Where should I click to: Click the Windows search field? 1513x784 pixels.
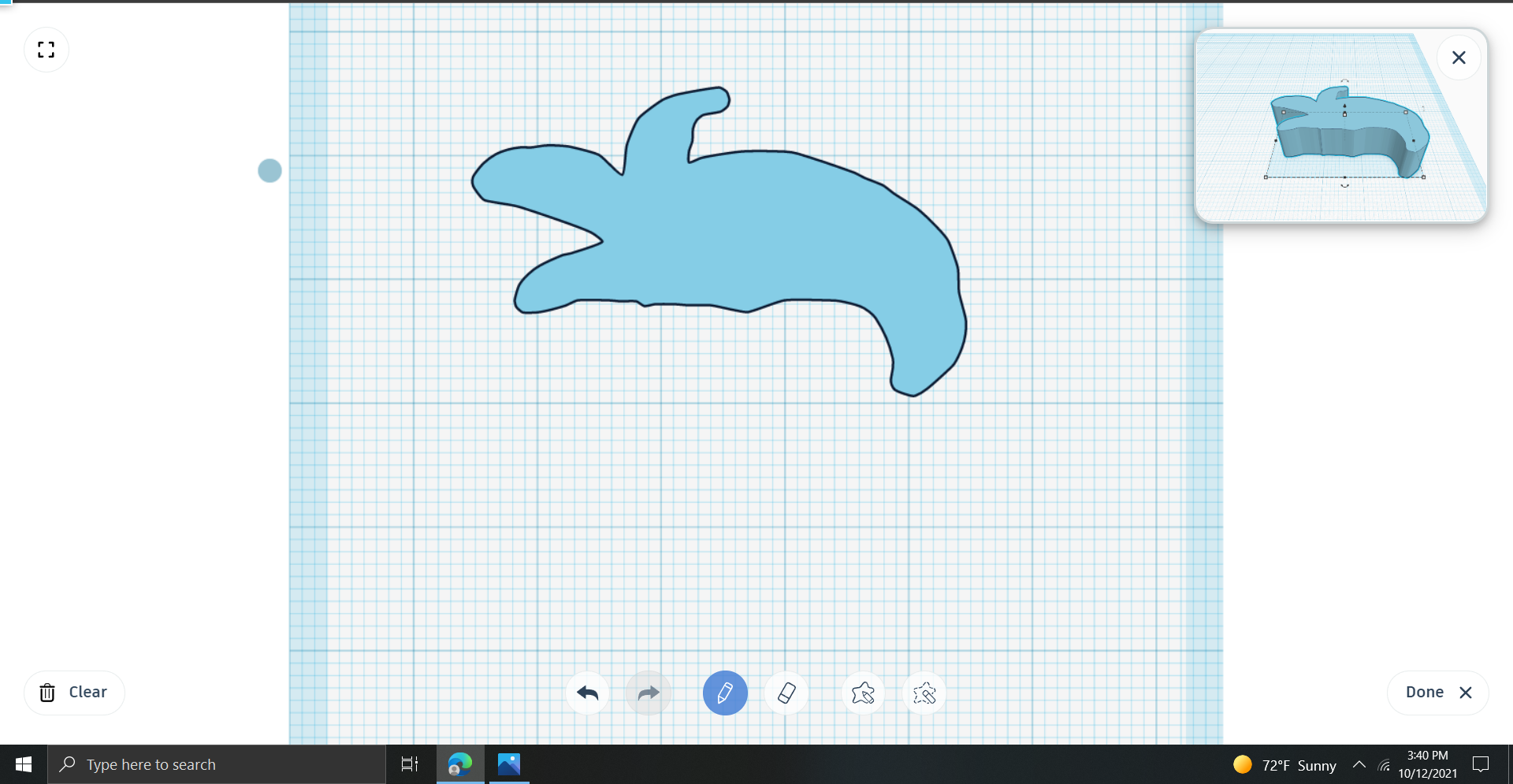(x=217, y=764)
